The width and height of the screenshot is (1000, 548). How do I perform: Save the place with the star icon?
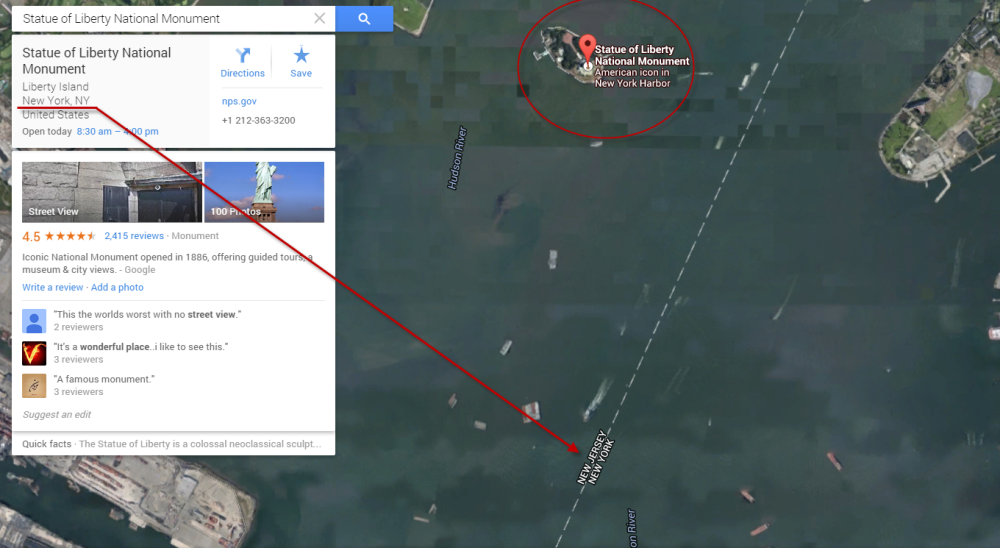pos(301,63)
